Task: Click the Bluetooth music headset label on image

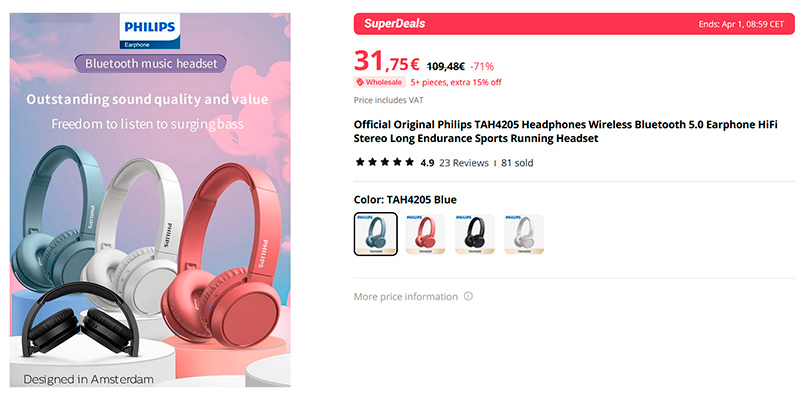Action: pos(151,64)
